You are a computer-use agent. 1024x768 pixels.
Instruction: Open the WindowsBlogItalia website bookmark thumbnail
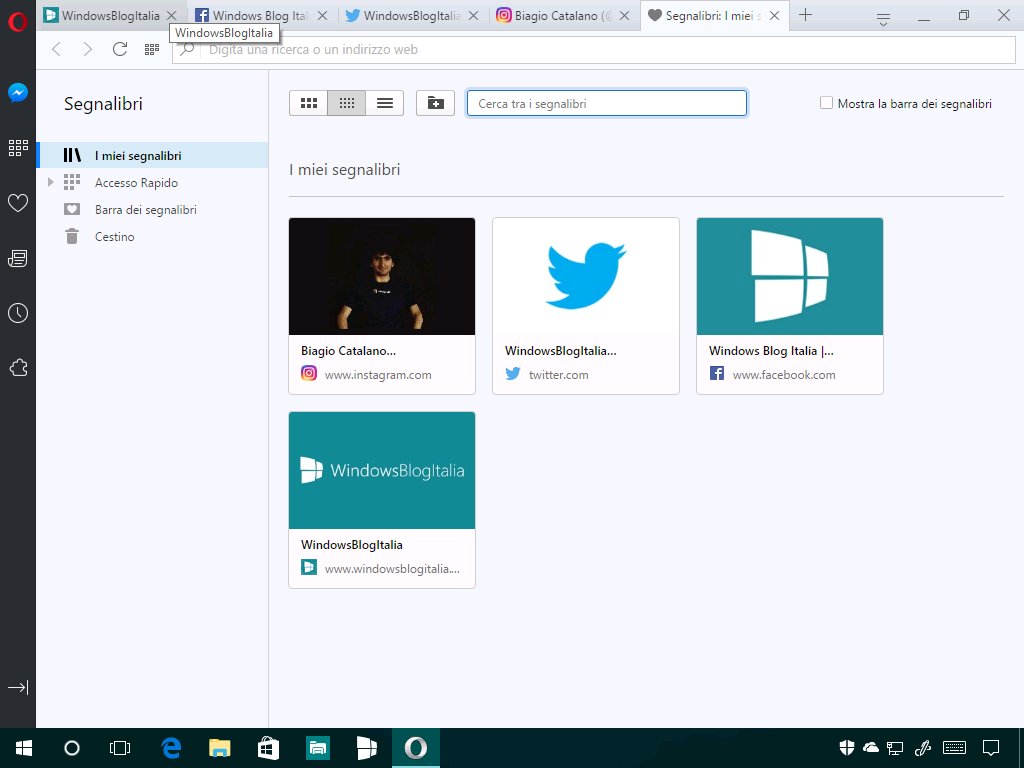[x=382, y=470]
